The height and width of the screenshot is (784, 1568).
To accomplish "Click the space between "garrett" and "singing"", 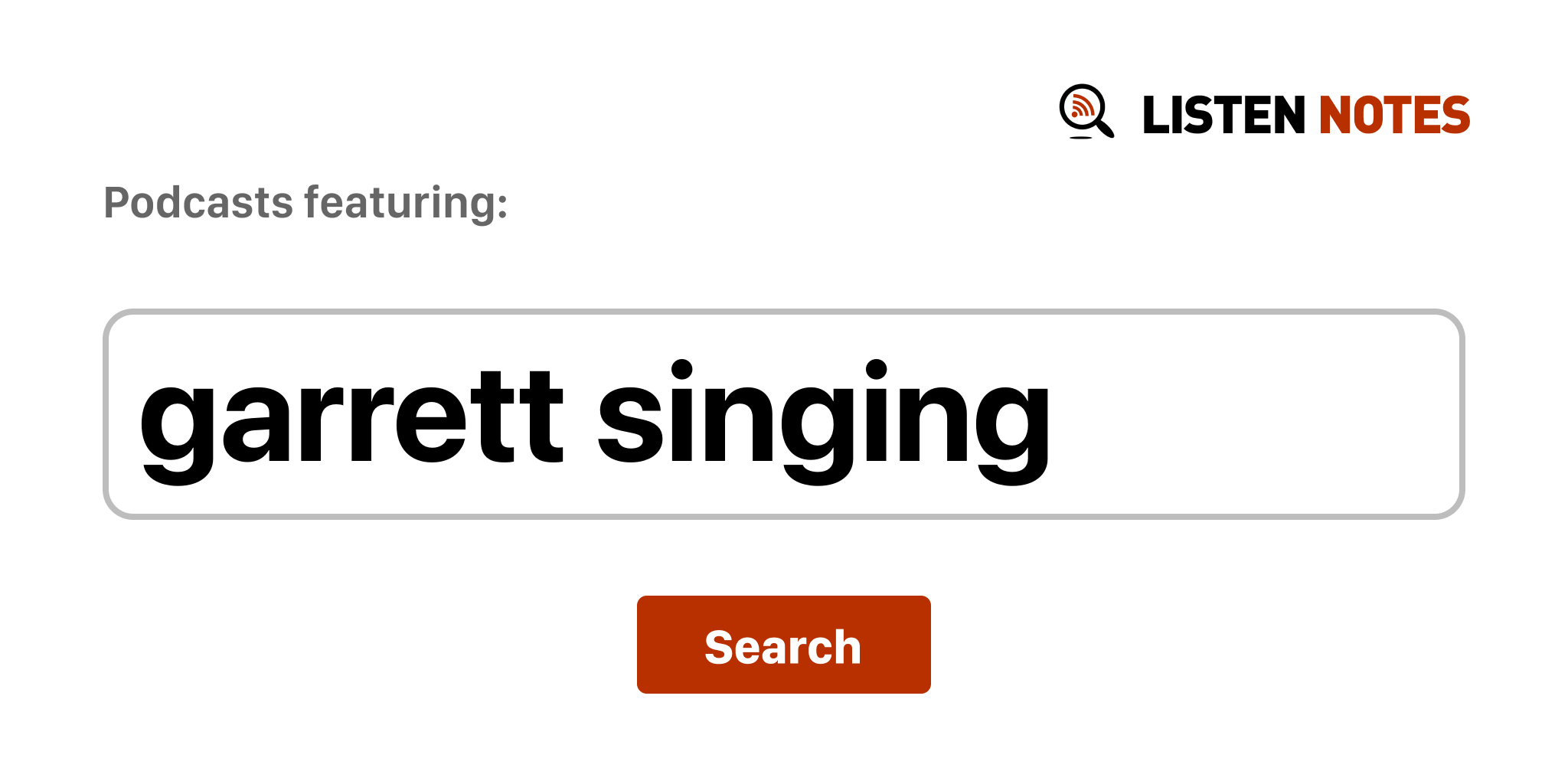I will (580, 417).
